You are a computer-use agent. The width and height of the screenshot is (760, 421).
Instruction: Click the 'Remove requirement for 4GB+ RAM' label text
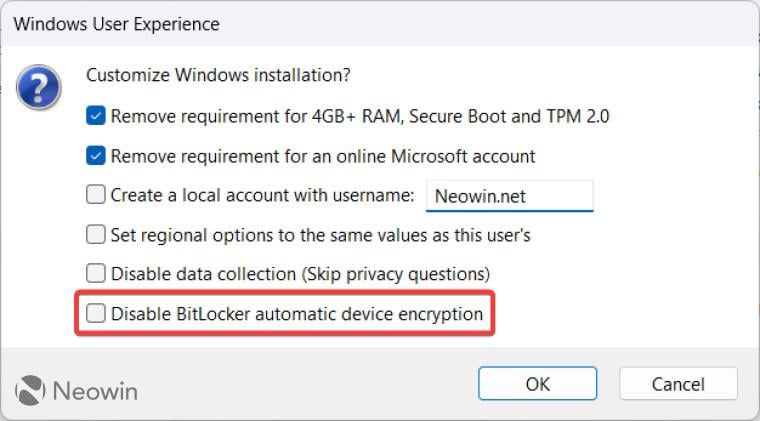pyautogui.click(x=257, y=116)
